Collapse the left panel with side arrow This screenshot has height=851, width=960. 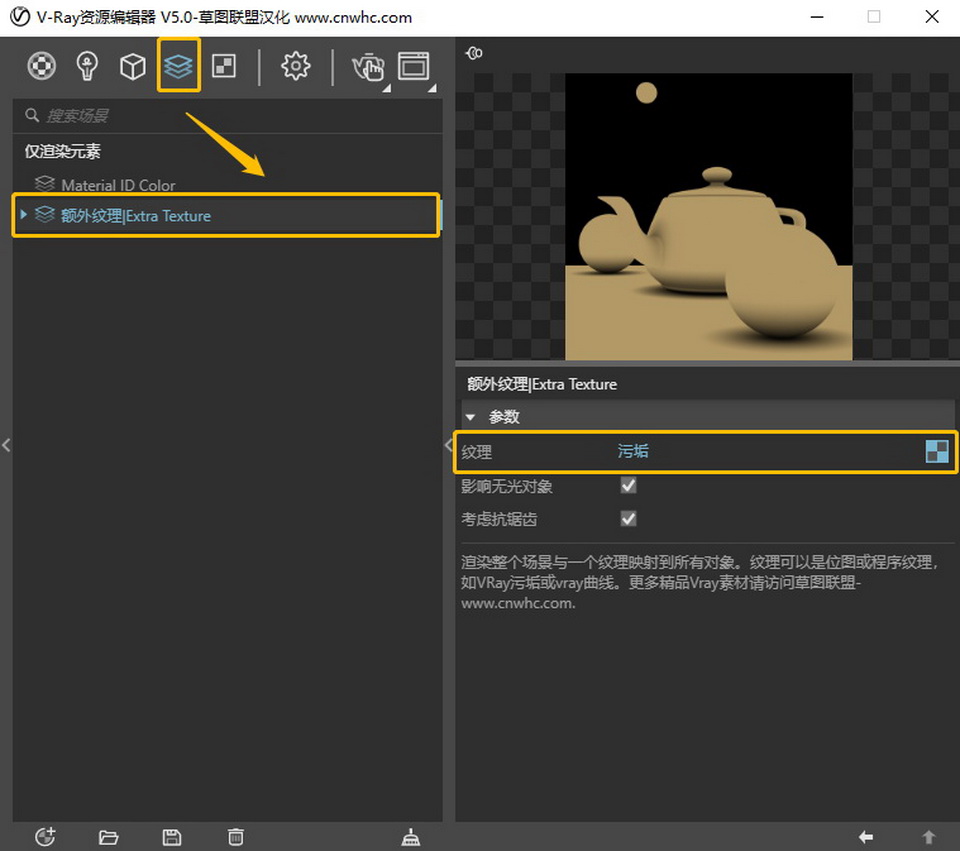point(6,445)
